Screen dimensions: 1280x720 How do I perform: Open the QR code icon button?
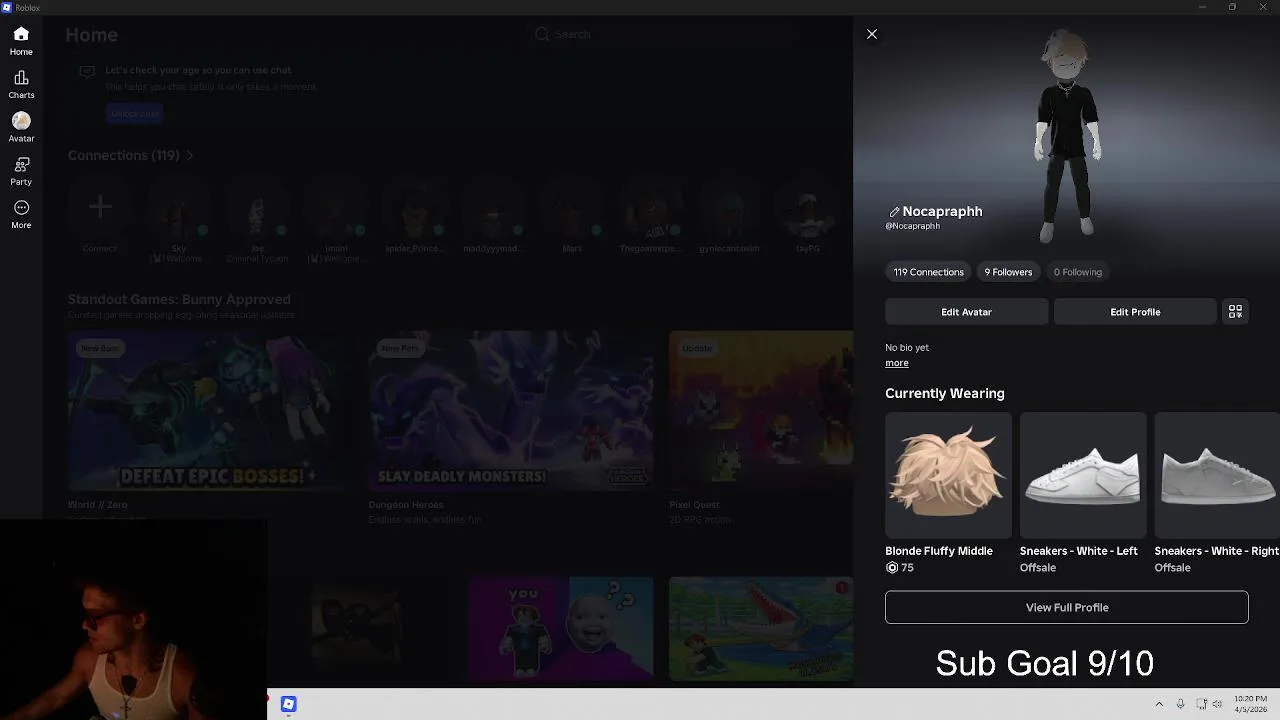click(1235, 312)
